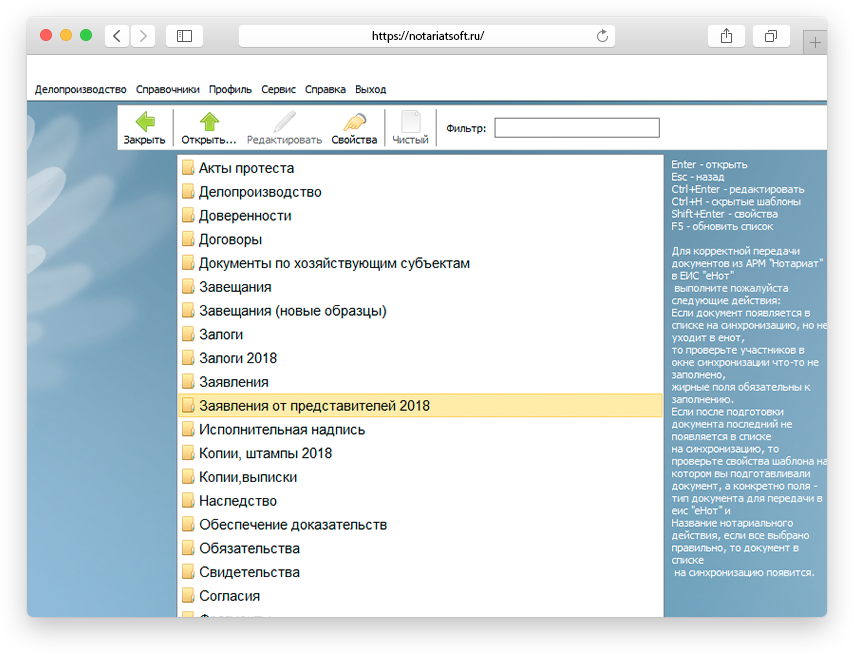Click the Открыть green up-arrow icon
The image size is (854, 654).
[209, 121]
